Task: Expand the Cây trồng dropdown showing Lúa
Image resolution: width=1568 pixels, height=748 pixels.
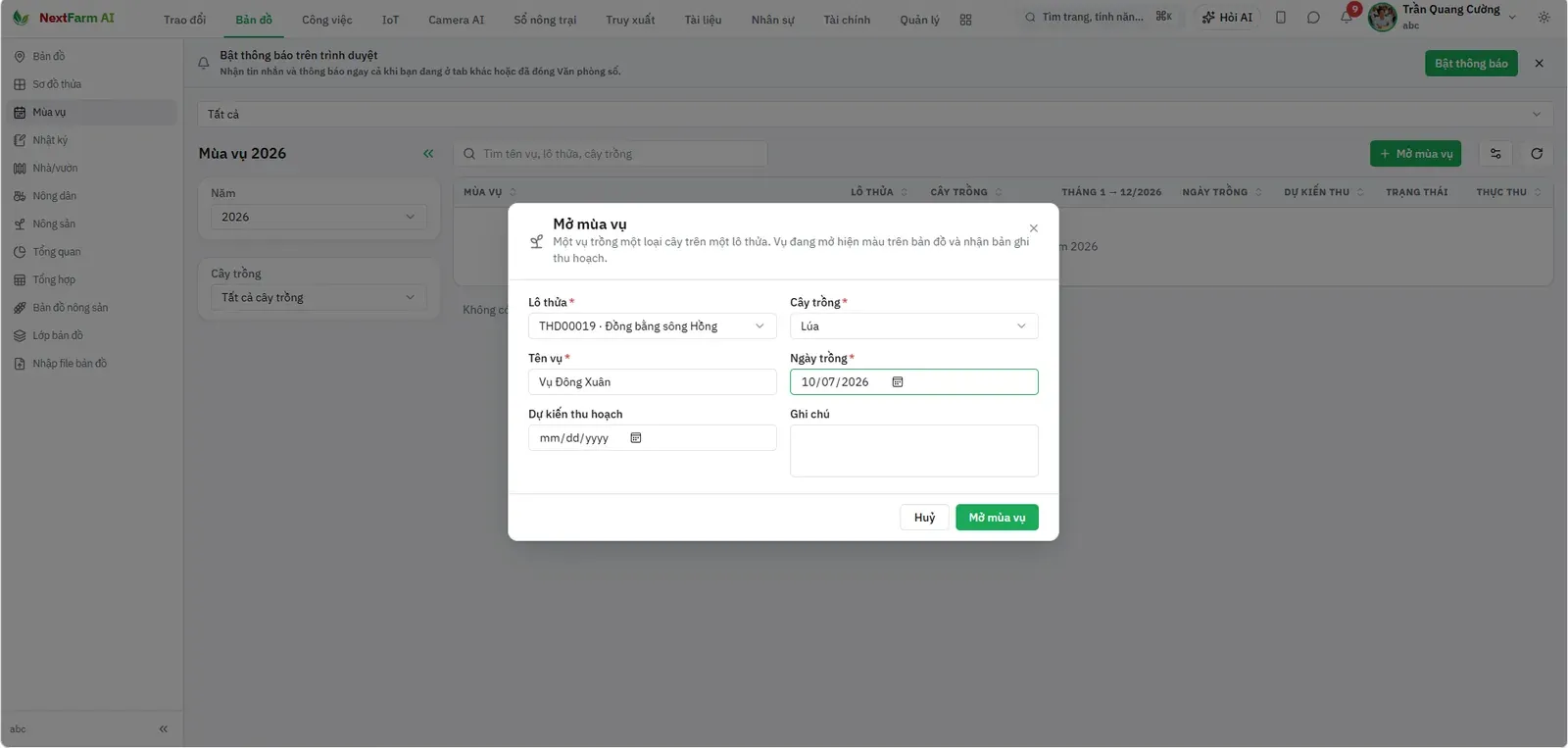Action: click(913, 326)
